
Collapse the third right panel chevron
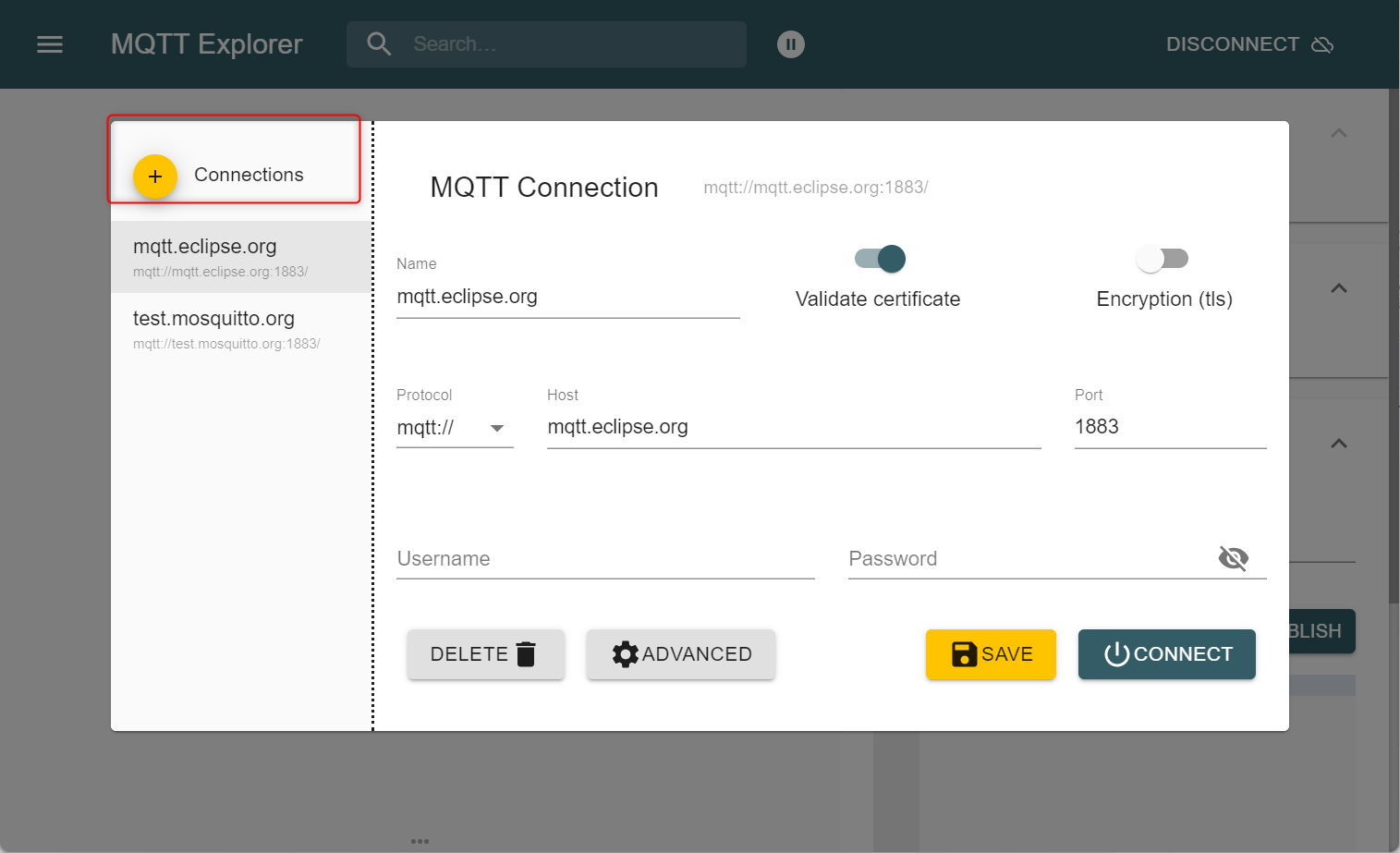1338,444
